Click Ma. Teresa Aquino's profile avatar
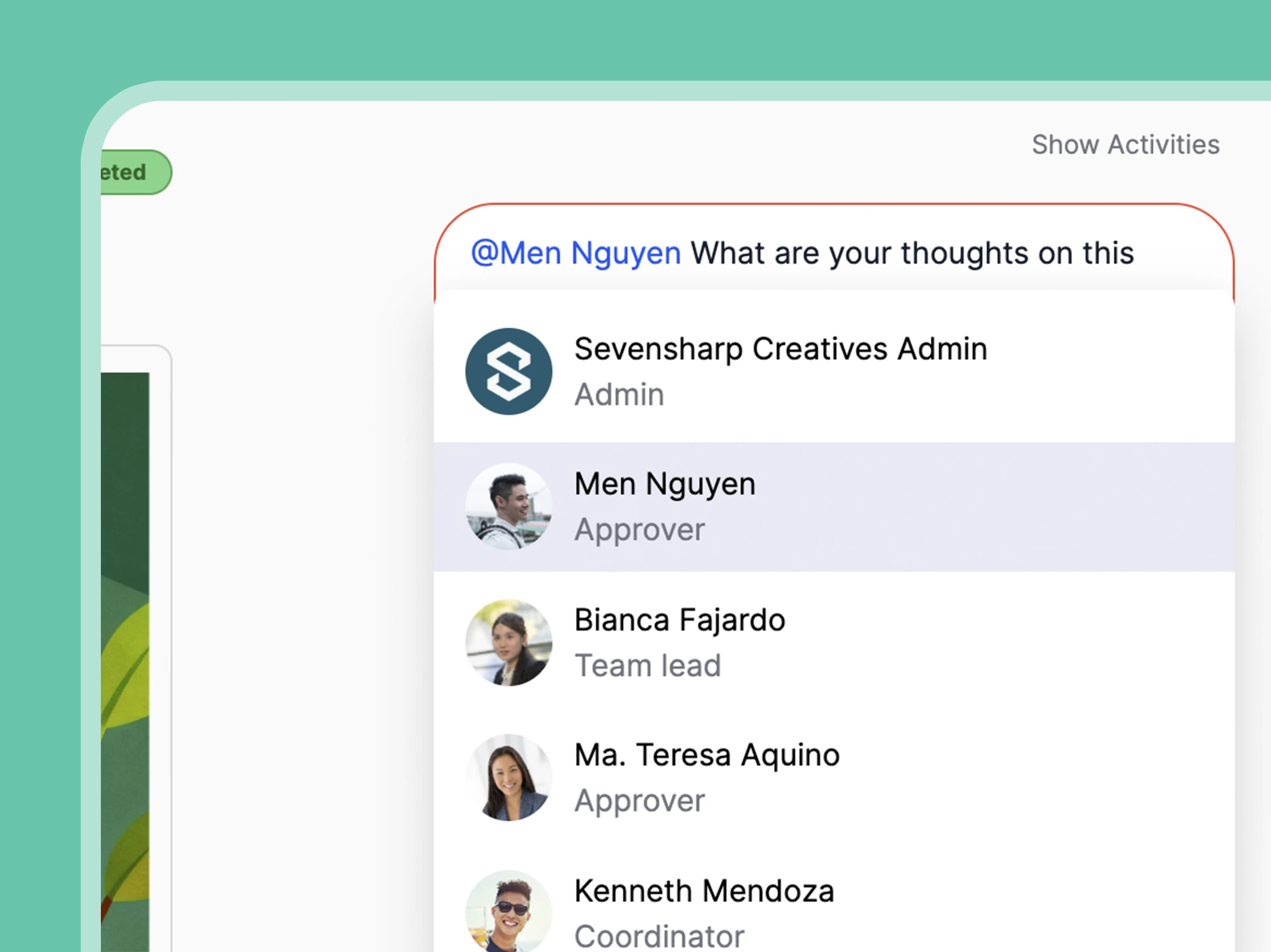The height and width of the screenshot is (952, 1271). [x=508, y=778]
